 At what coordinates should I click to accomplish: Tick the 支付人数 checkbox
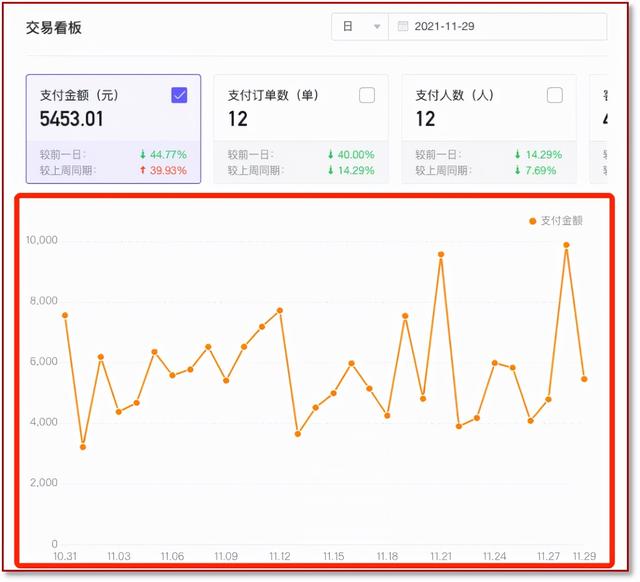click(x=555, y=95)
